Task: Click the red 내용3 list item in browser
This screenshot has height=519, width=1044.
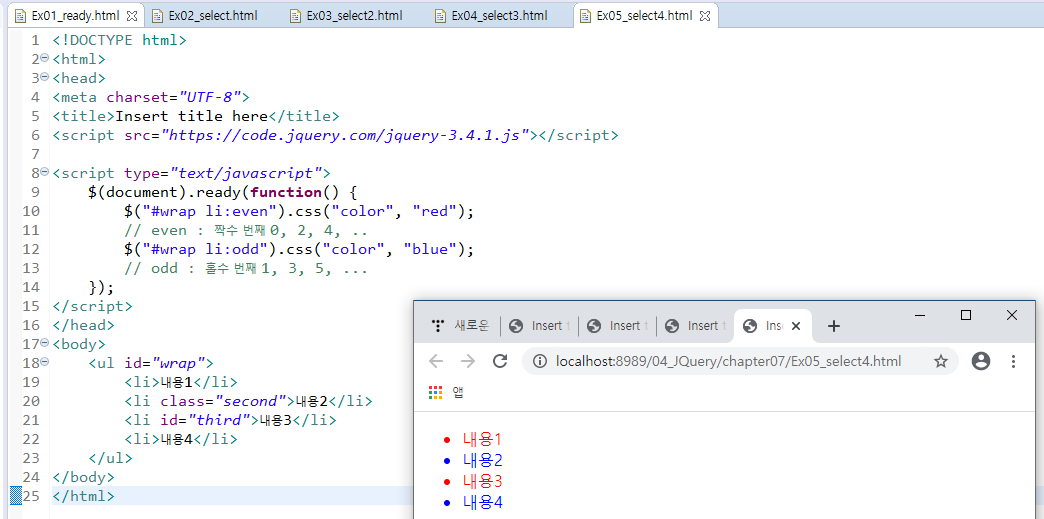Action: coord(483,481)
